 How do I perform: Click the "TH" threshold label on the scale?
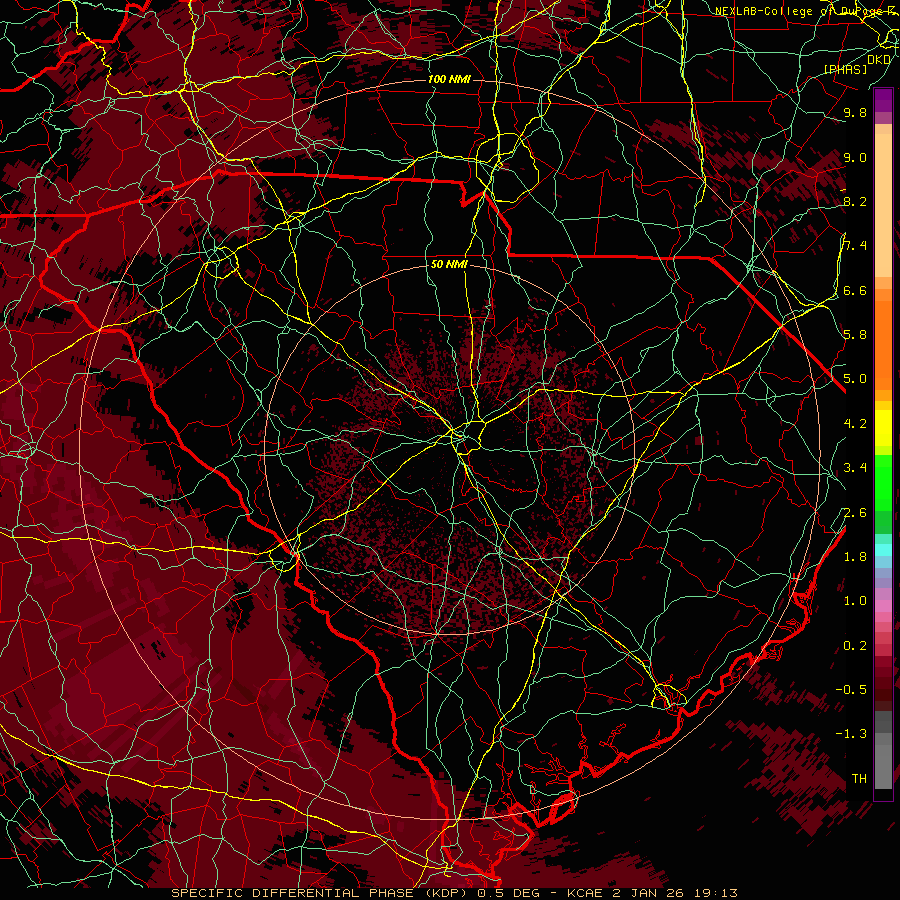pyautogui.click(x=859, y=778)
